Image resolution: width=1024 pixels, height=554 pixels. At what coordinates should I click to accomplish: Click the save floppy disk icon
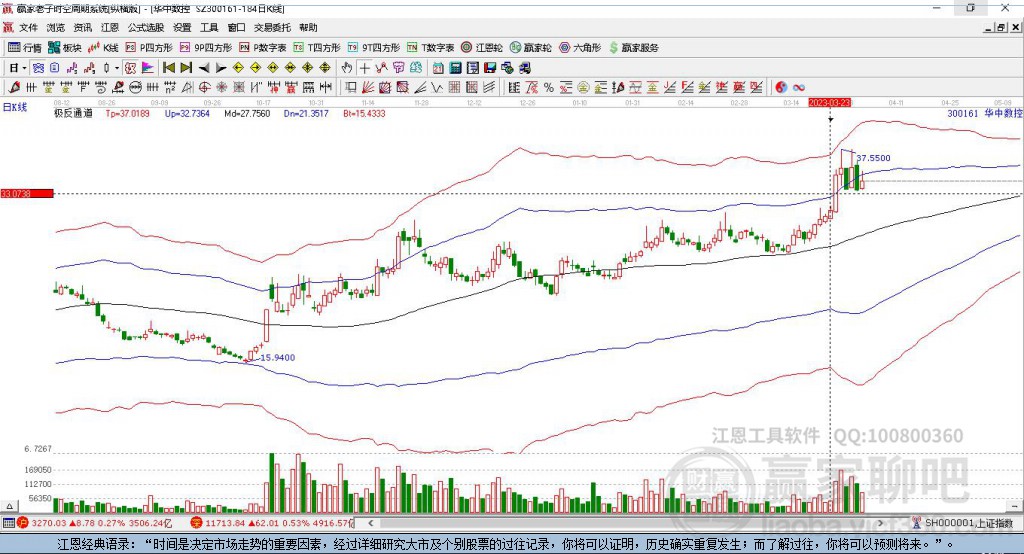coord(490,68)
